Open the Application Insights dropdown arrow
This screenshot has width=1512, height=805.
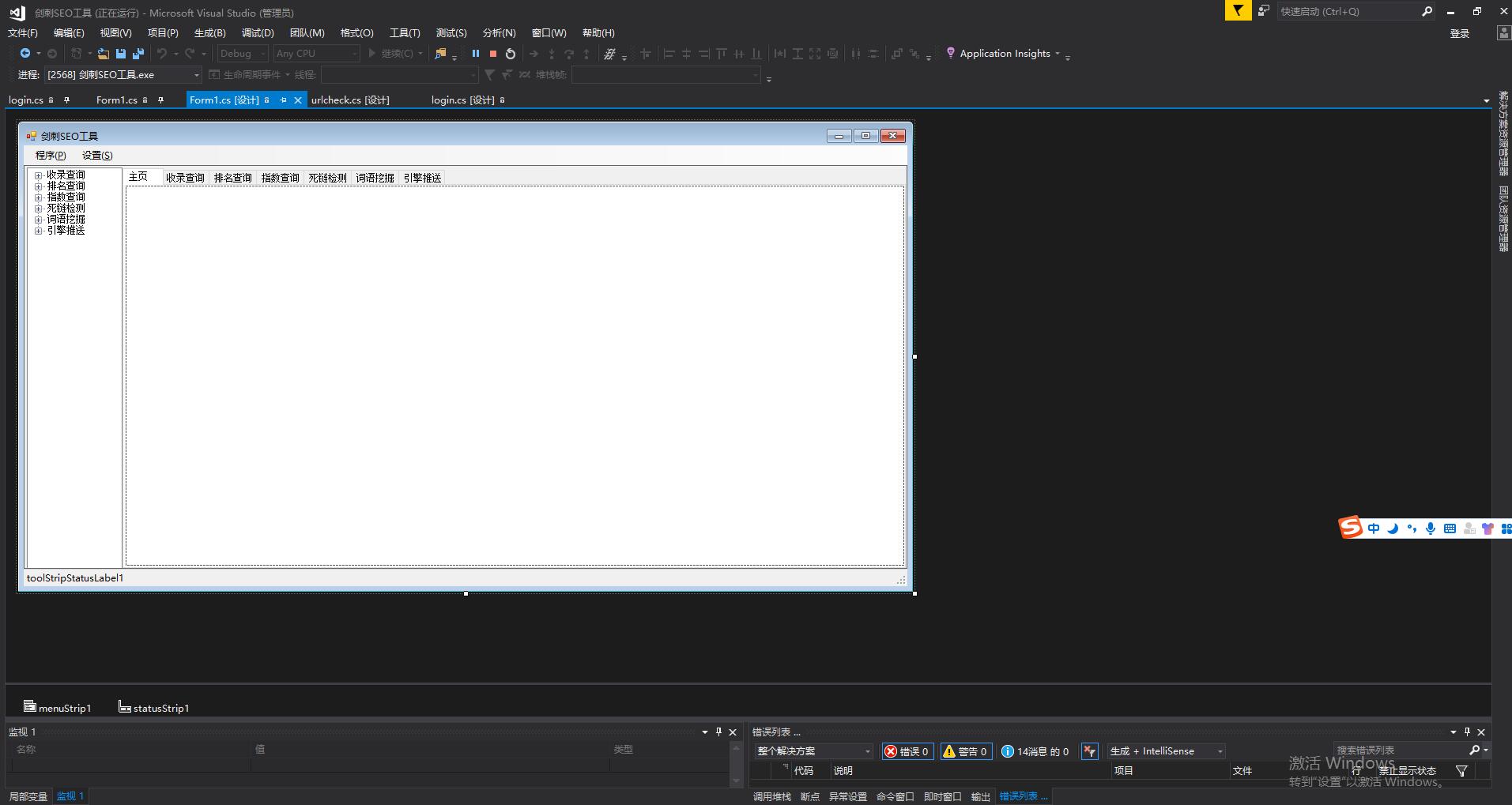1058,54
